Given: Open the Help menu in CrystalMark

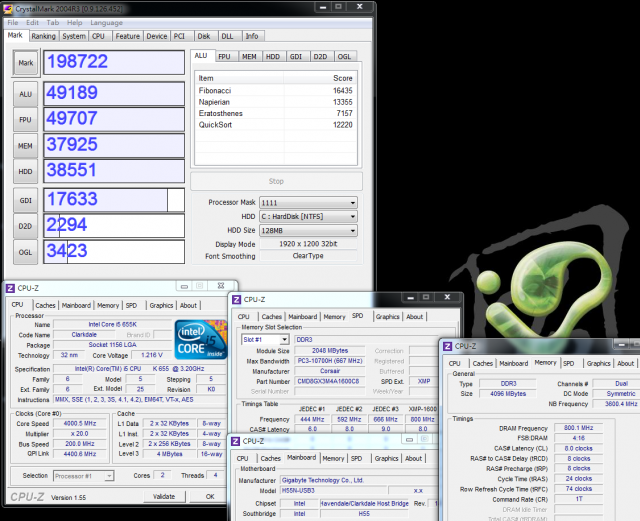Looking at the screenshot, I should pyautogui.click(x=75, y=22).
